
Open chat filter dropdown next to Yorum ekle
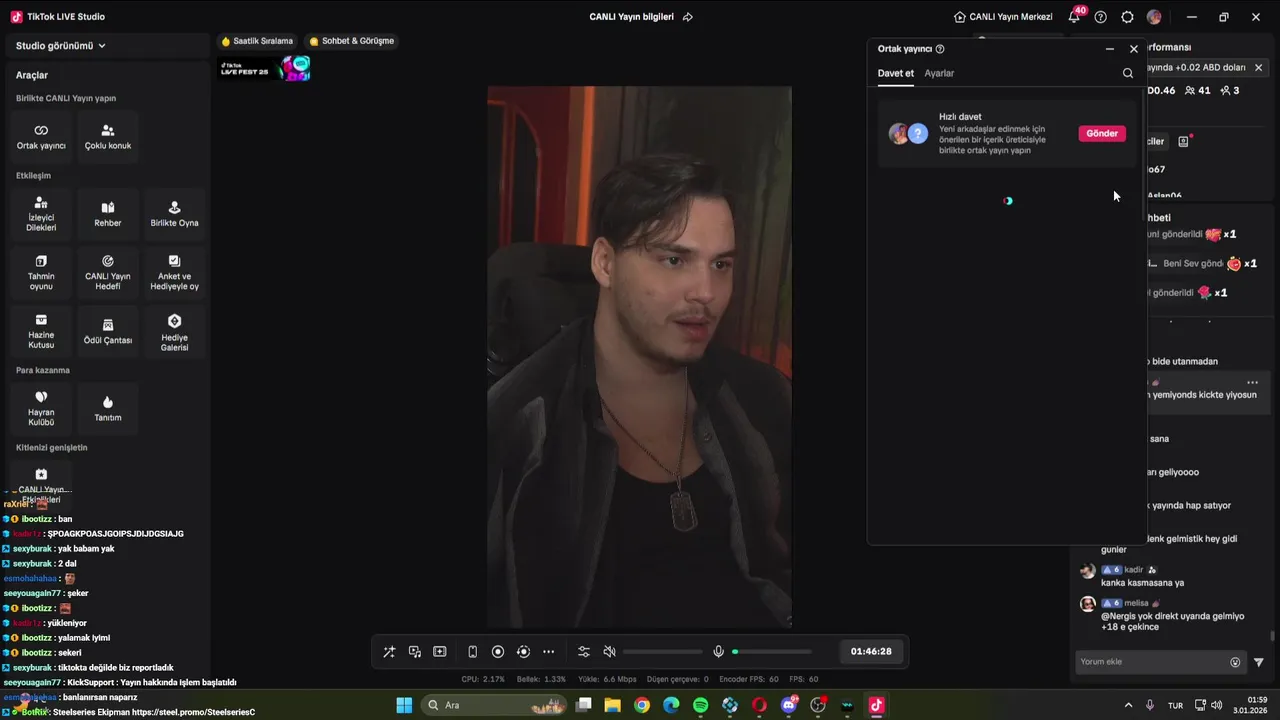click(1259, 662)
